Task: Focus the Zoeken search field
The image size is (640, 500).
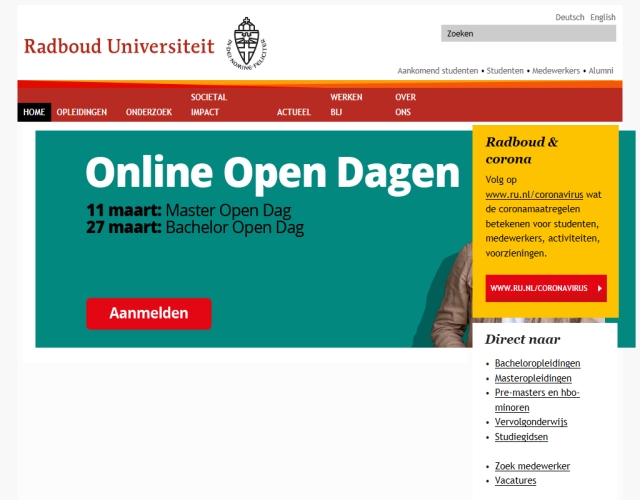Action: (528, 33)
